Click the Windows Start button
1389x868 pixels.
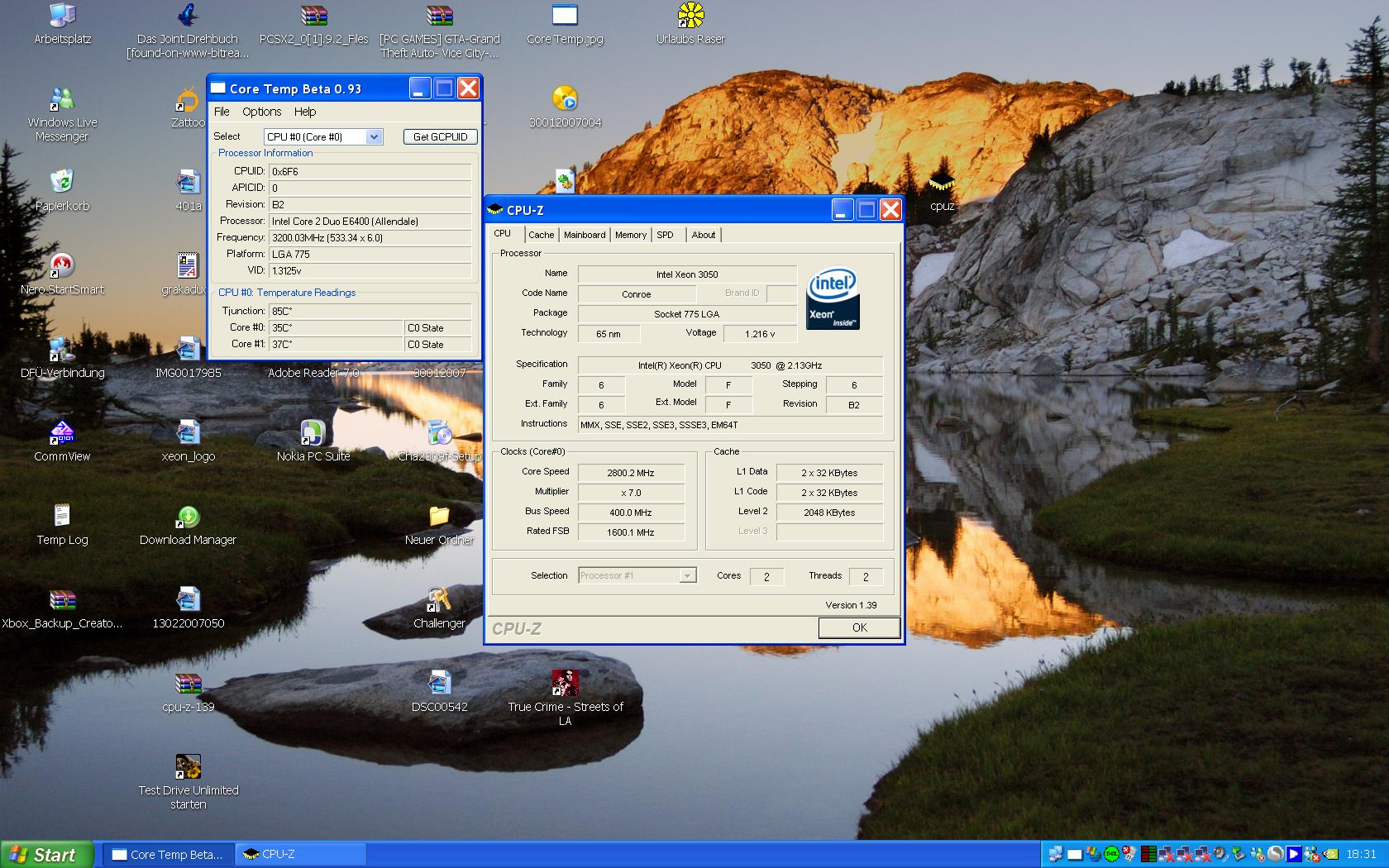[45, 855]
